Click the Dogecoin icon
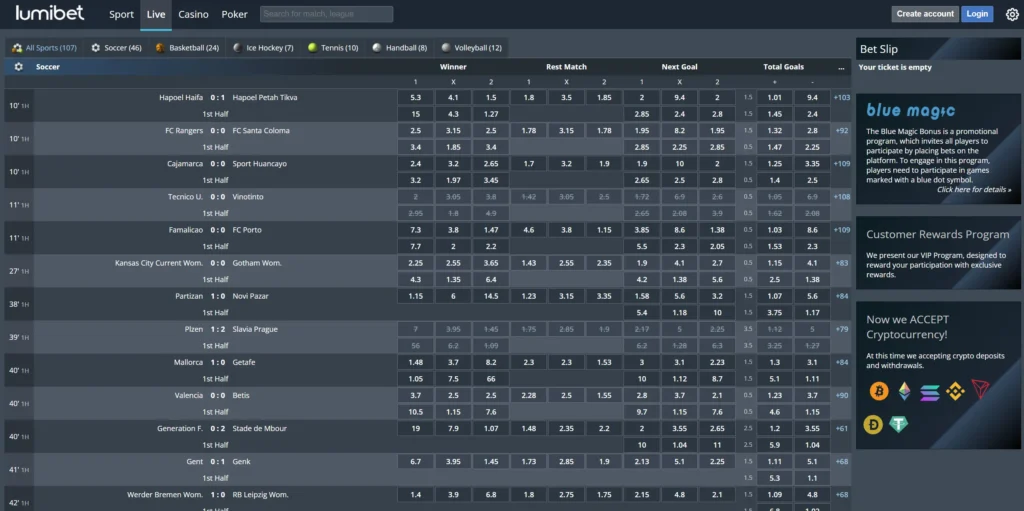The height and width of the screenshot is (511, 1024). point(872,425)
